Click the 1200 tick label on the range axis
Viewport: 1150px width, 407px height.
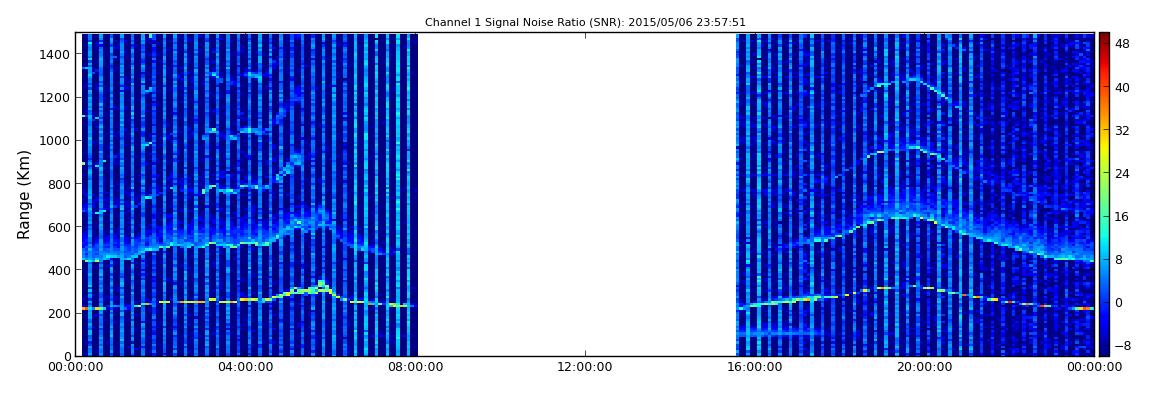(x=56, y=98)
